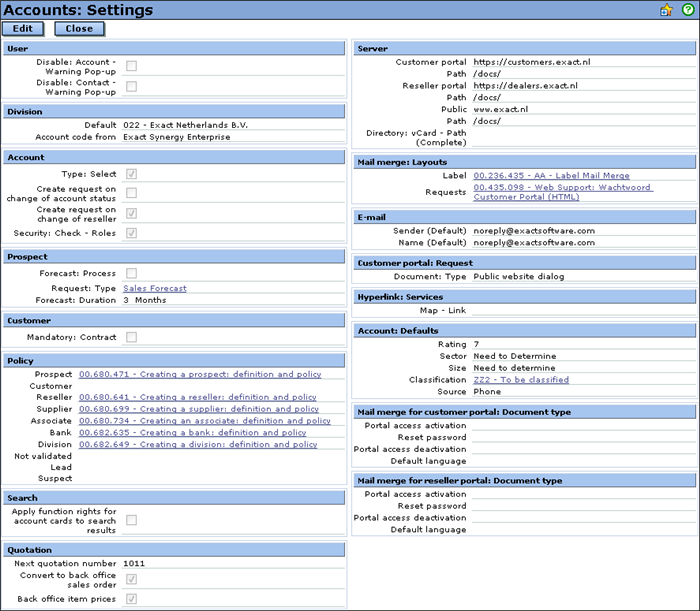Open ZZ2 - To be classified link
Viewport: 700px width, 611px height.
pyautogui.click(x=521, y=379)
